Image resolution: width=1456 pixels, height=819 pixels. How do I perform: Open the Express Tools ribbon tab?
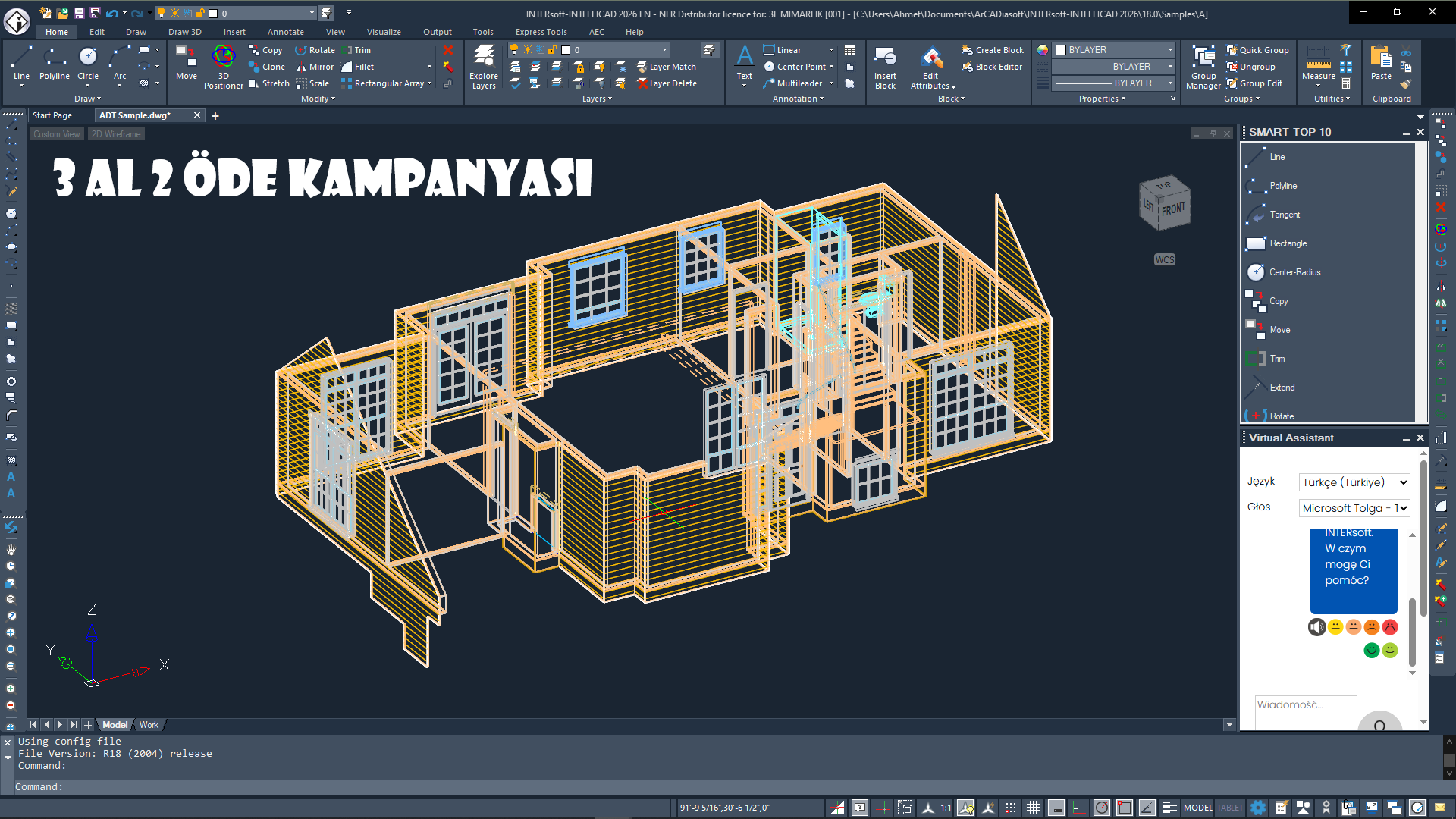(541, 32)
